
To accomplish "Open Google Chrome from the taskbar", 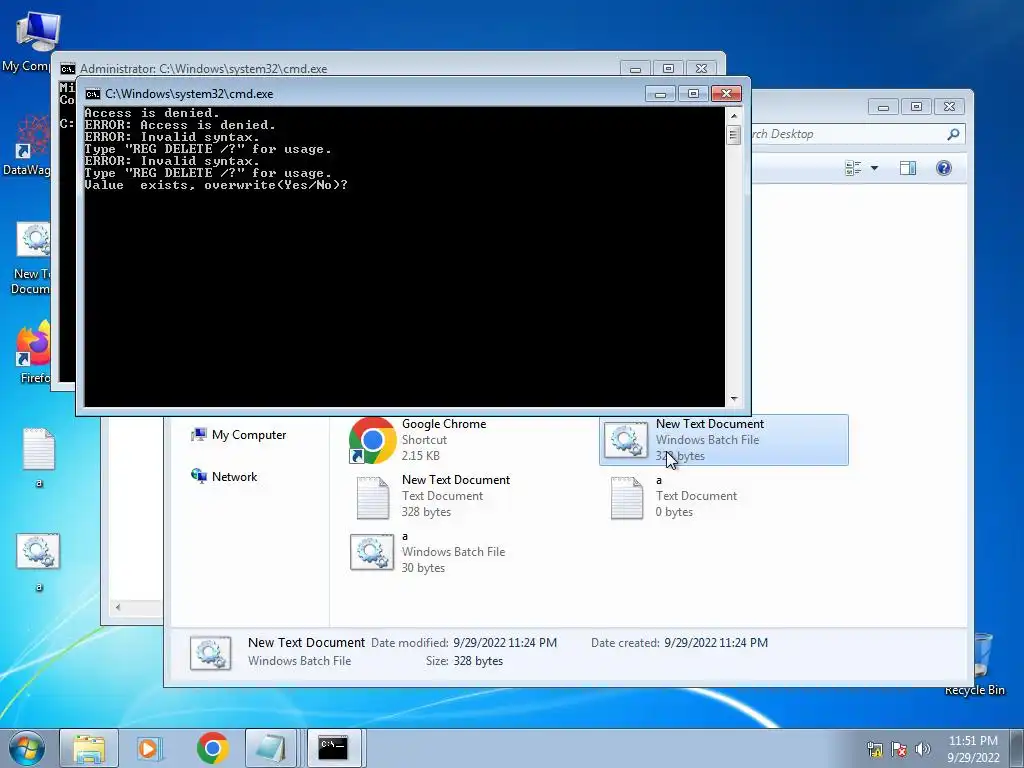I will (212, 748).
